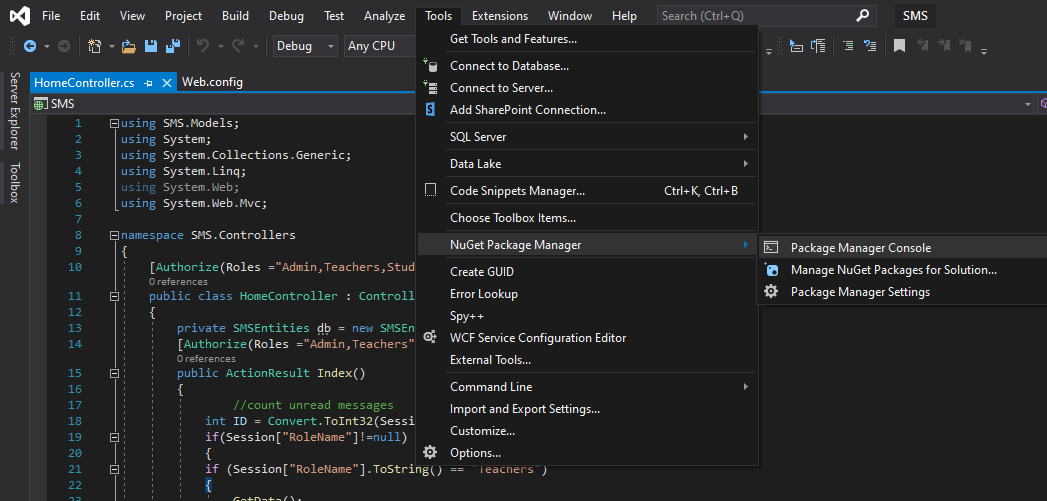Viewport: 1047px width, 501px height.
Task: Close the HomeController.cs tab
Action: click(x=167, y=83)
